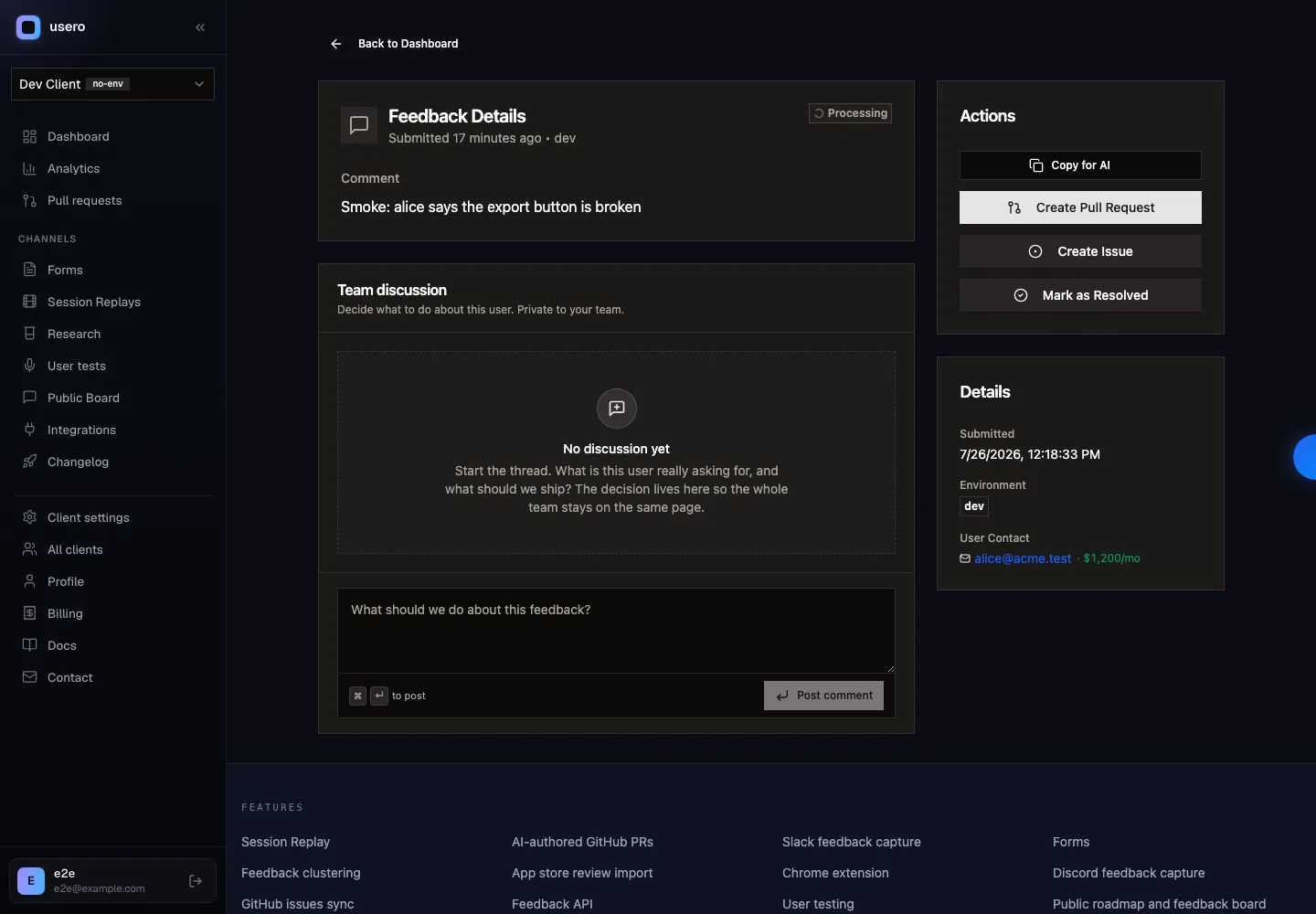Image resolution: width=1316 pixels, height=914 pixels.
Task: Open alice@acme.test email link
Action: click(x=1023, y=558)
